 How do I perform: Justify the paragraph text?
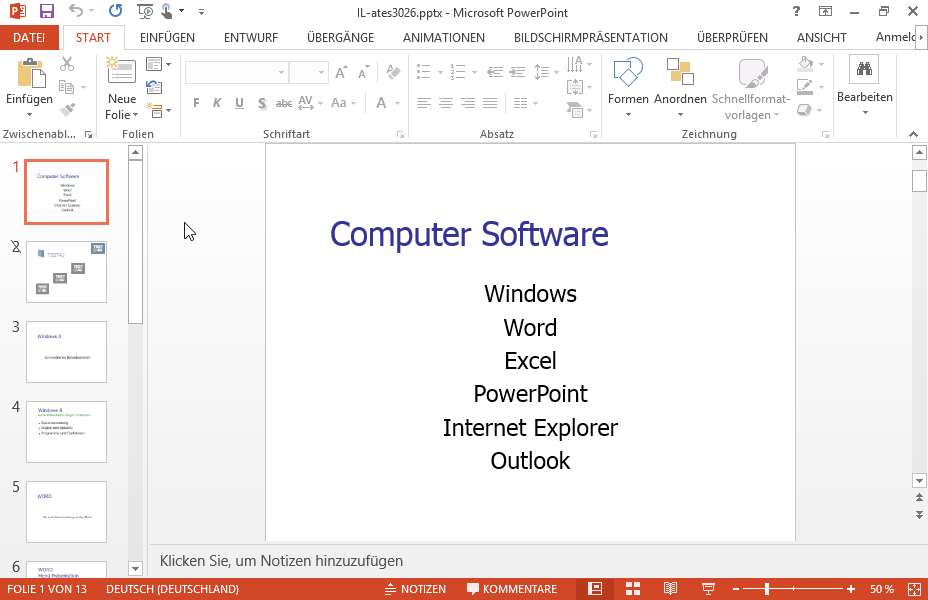(x=489, y=103)
